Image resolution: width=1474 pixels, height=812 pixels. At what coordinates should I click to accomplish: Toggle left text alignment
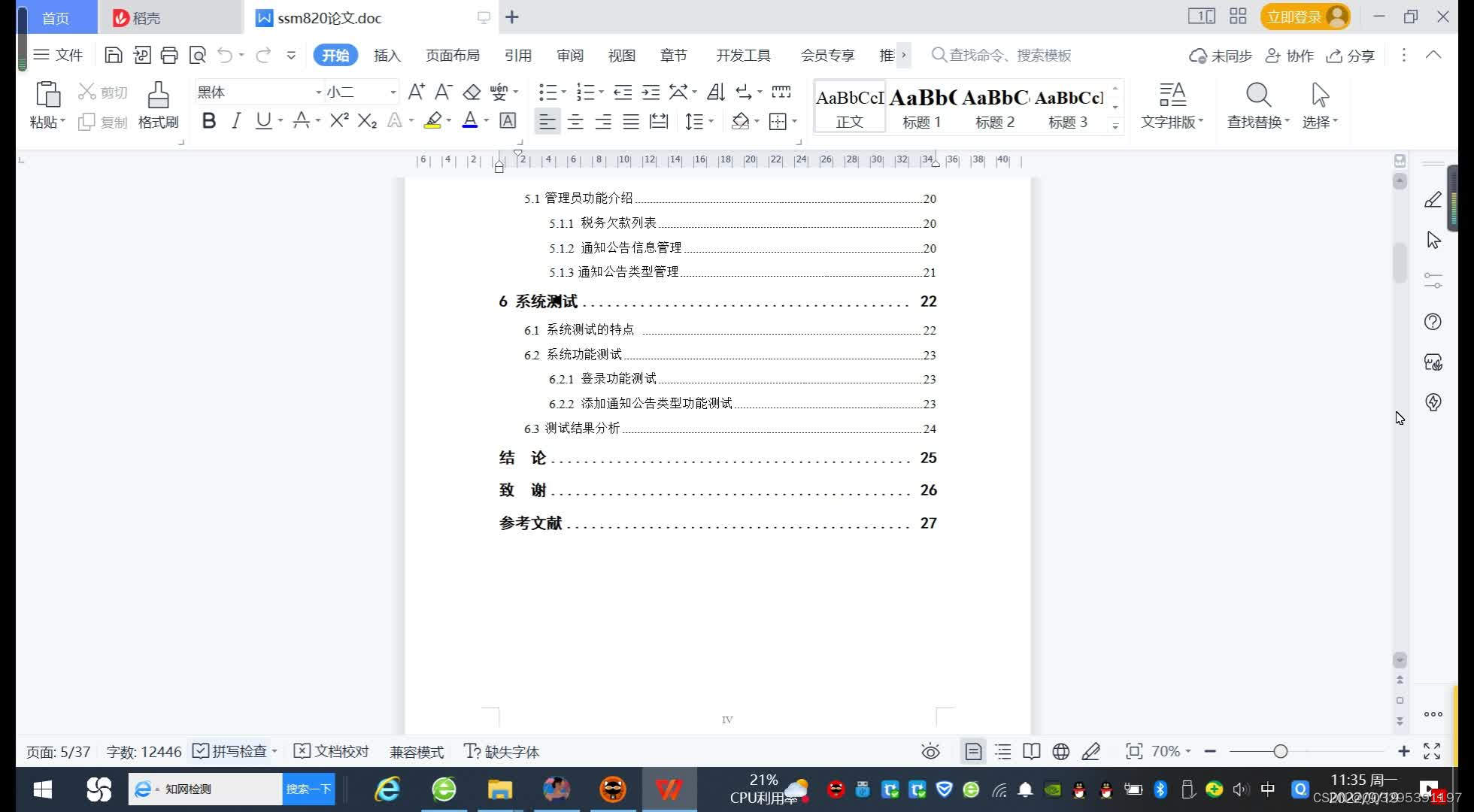tap(547, 121)
